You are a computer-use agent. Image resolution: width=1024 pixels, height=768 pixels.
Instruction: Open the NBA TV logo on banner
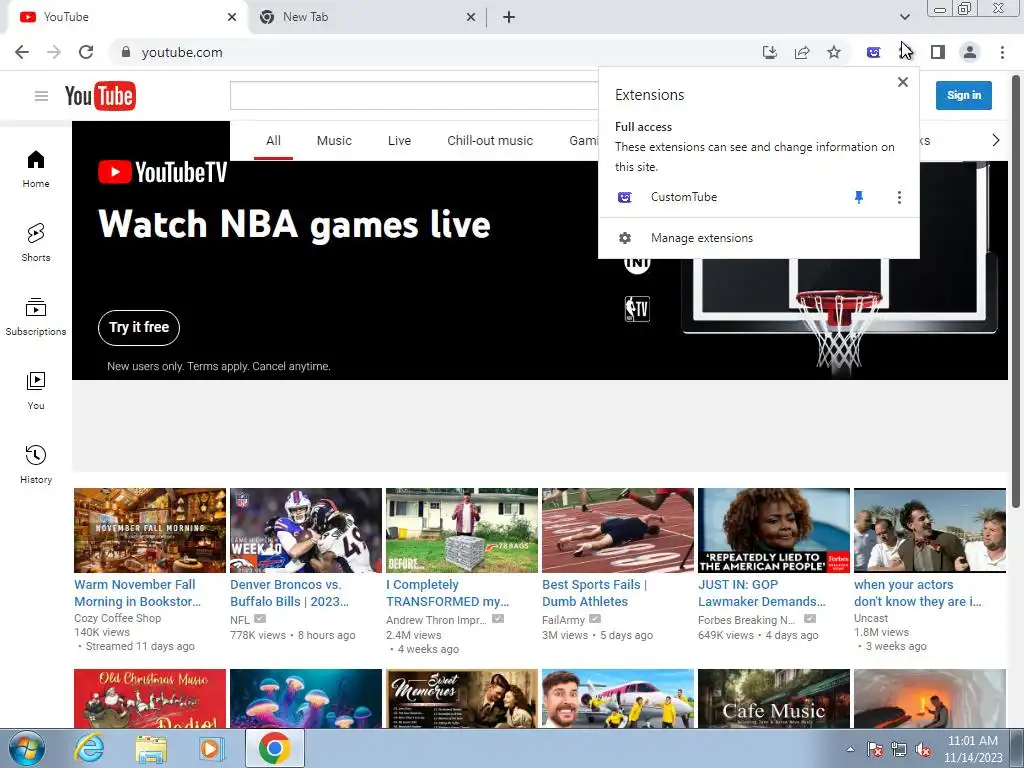pyautogui.click(x=637, y=309)
